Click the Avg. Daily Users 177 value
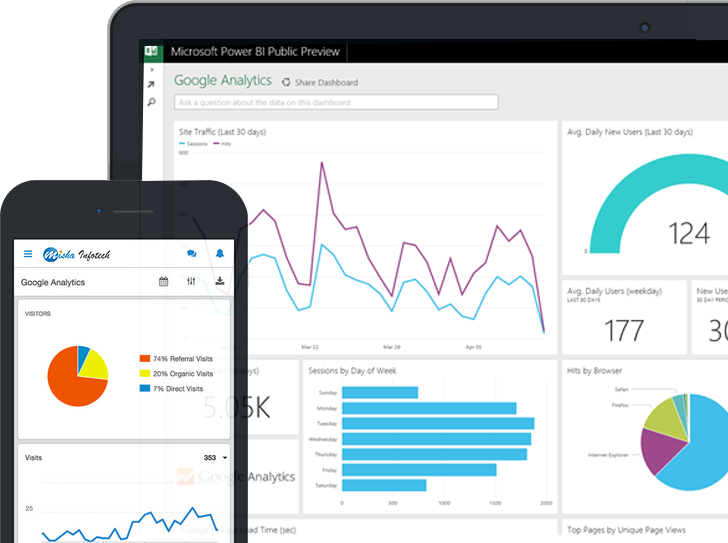The image size is (728, 543). pyautogui.click(x=624, y=330)
